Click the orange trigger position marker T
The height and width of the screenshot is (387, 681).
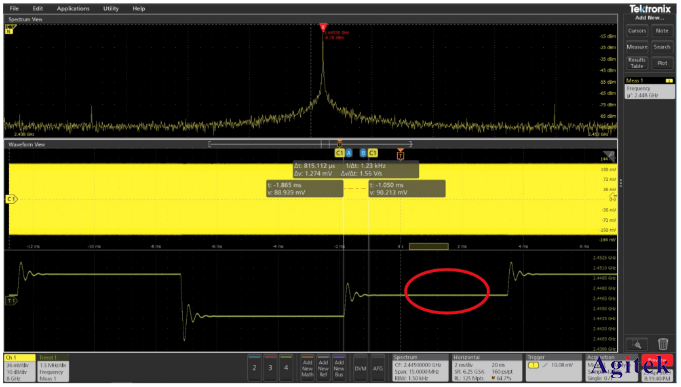400,154
